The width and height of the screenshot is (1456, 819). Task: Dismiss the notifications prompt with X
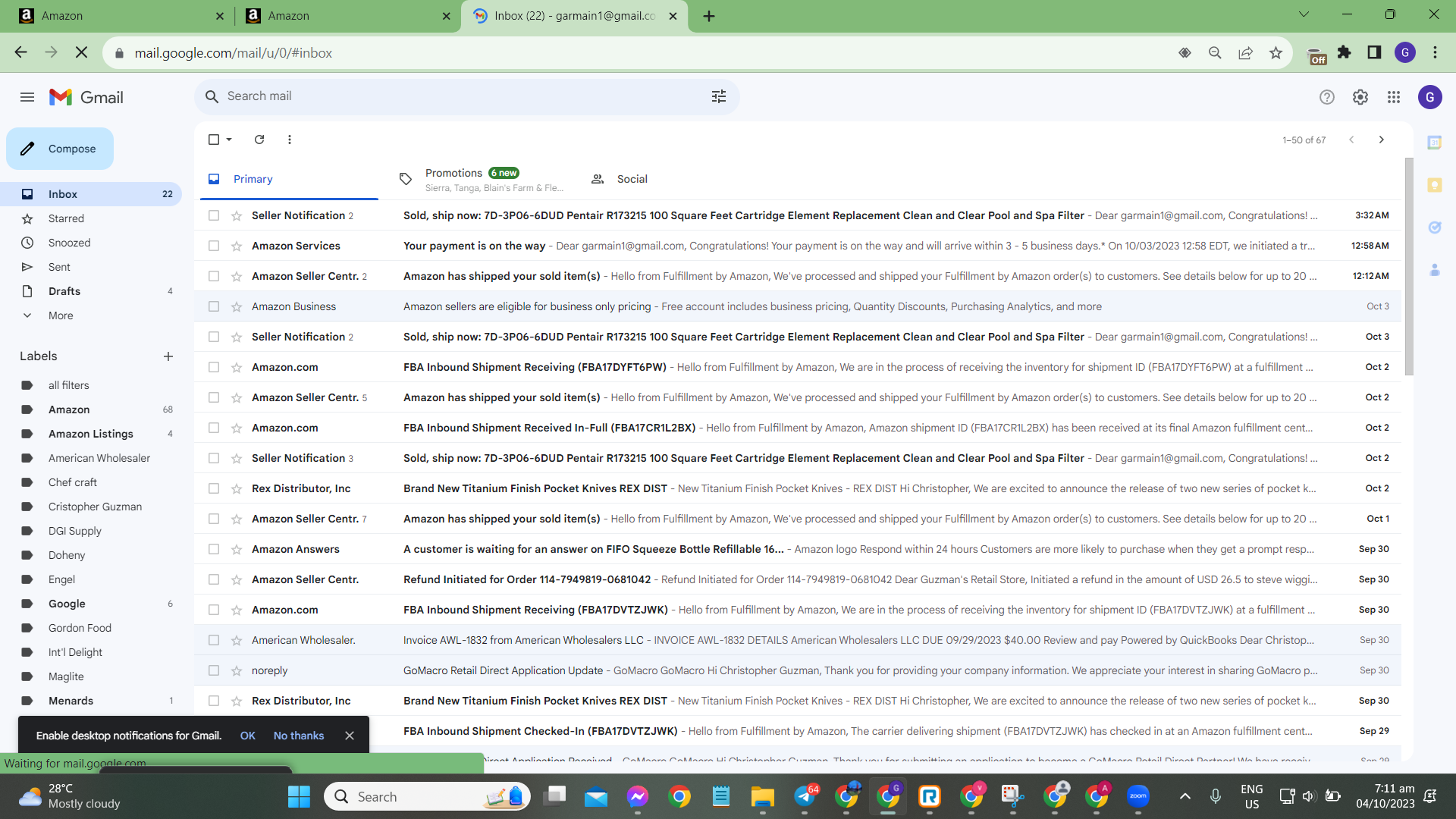point(350,736)
